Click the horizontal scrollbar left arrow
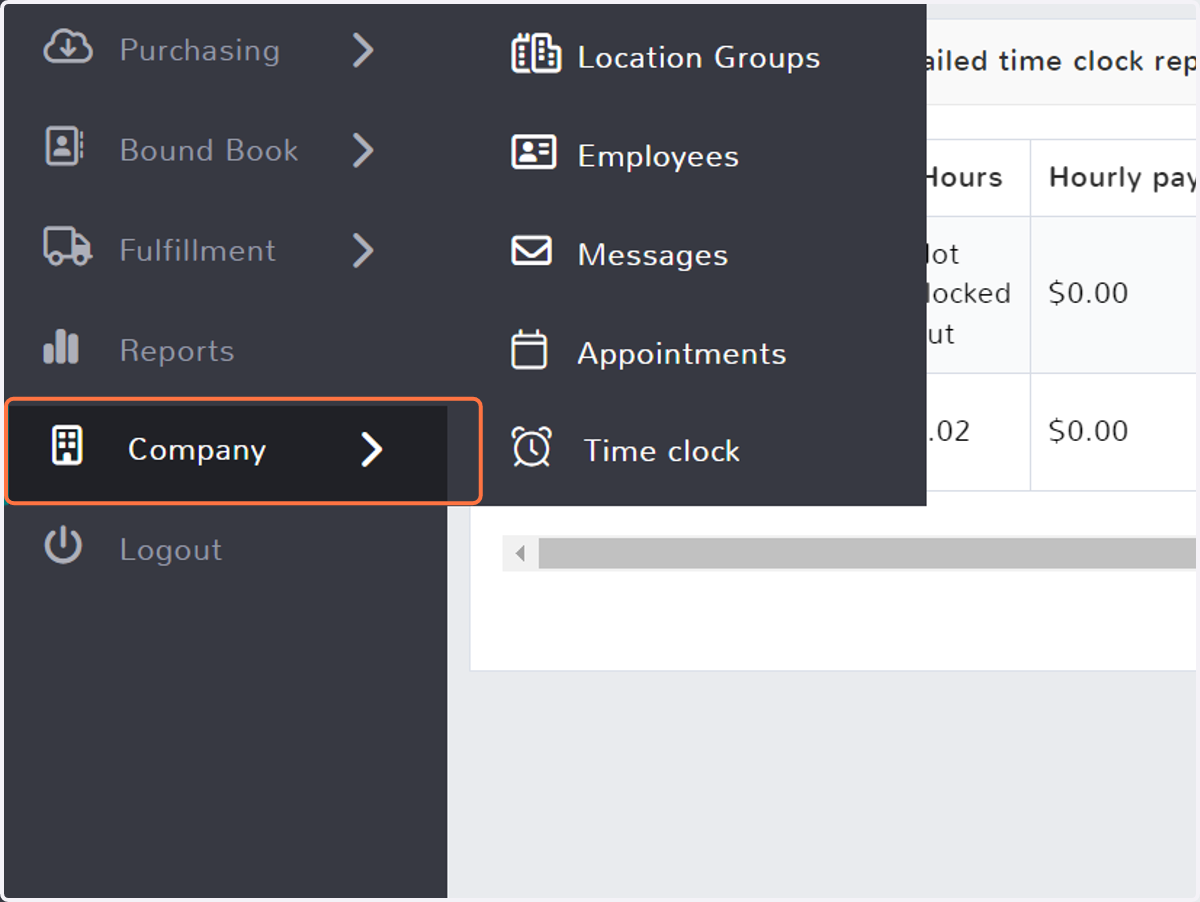 pos(520,553)
